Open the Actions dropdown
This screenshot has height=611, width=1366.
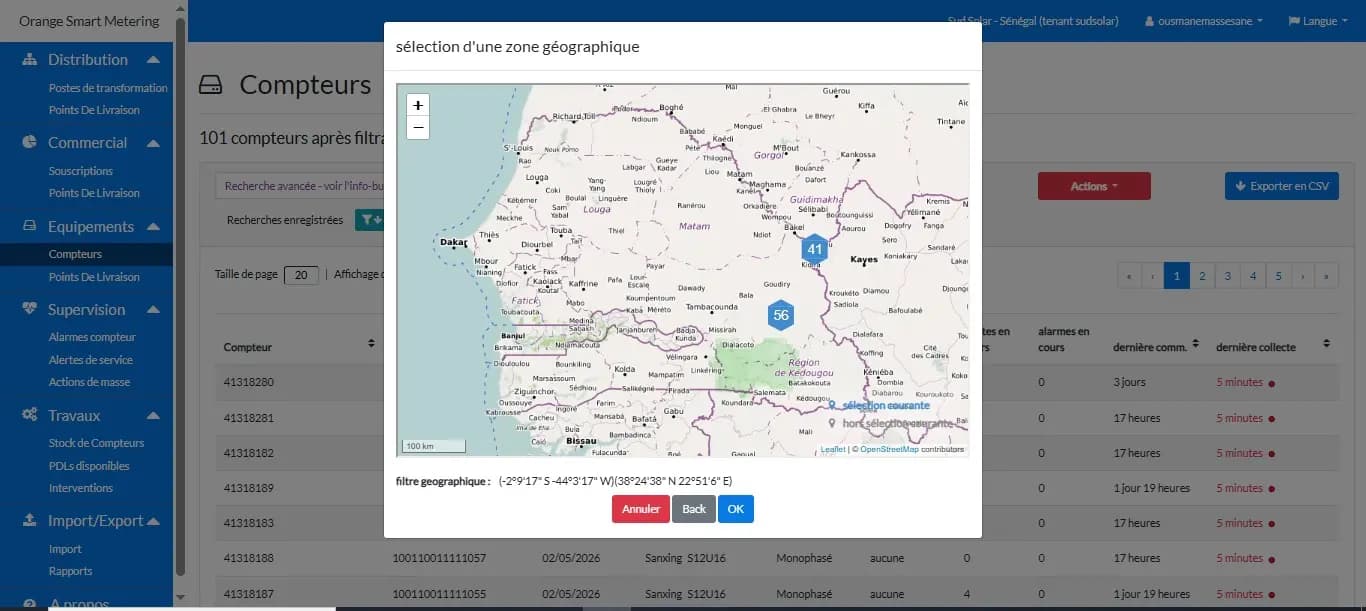click(1094, 186)
